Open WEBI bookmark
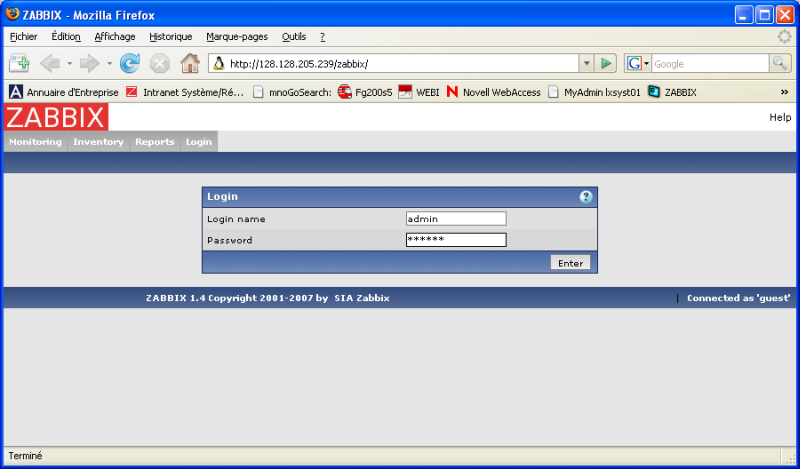The width and height of the screenshot is (800, 469). pos(419,92)
